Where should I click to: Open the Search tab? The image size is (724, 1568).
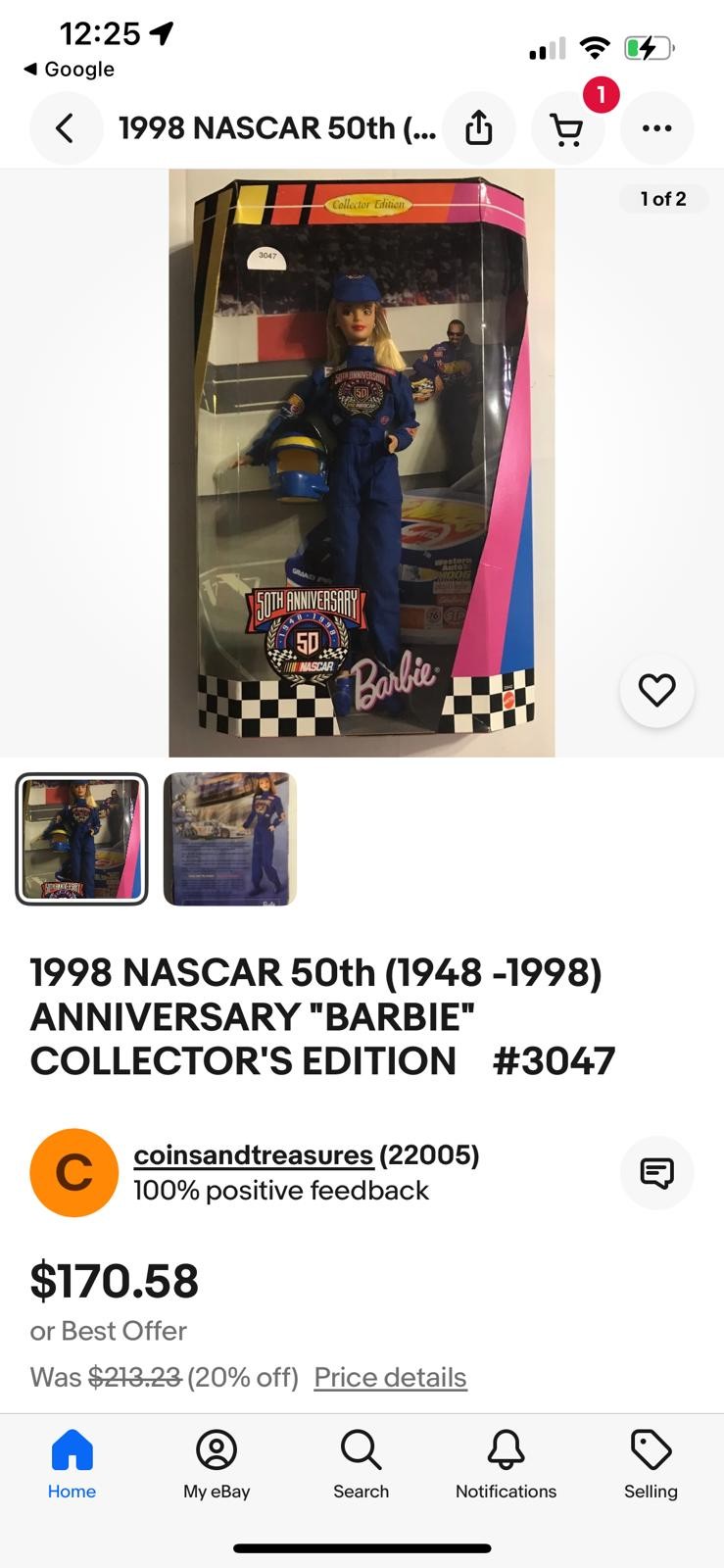click(361, 1464)
